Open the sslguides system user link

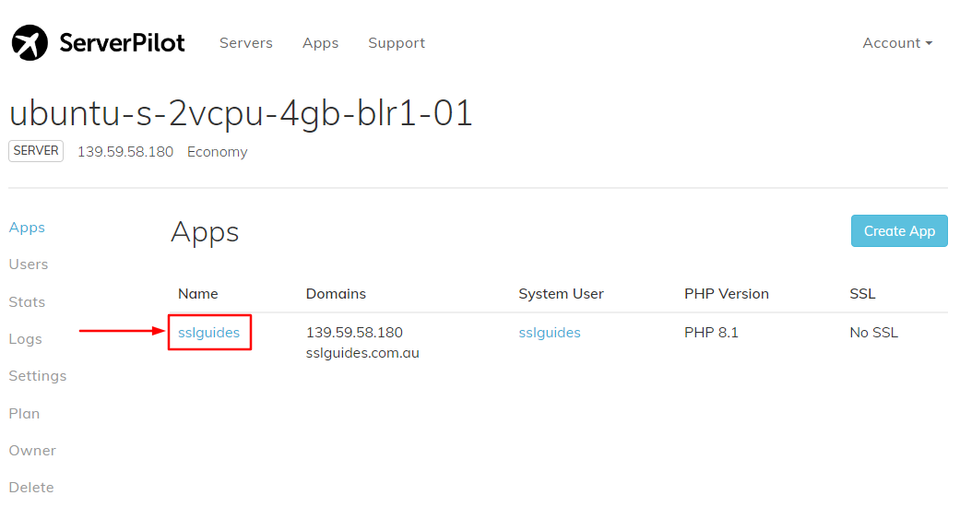(549, 332)
